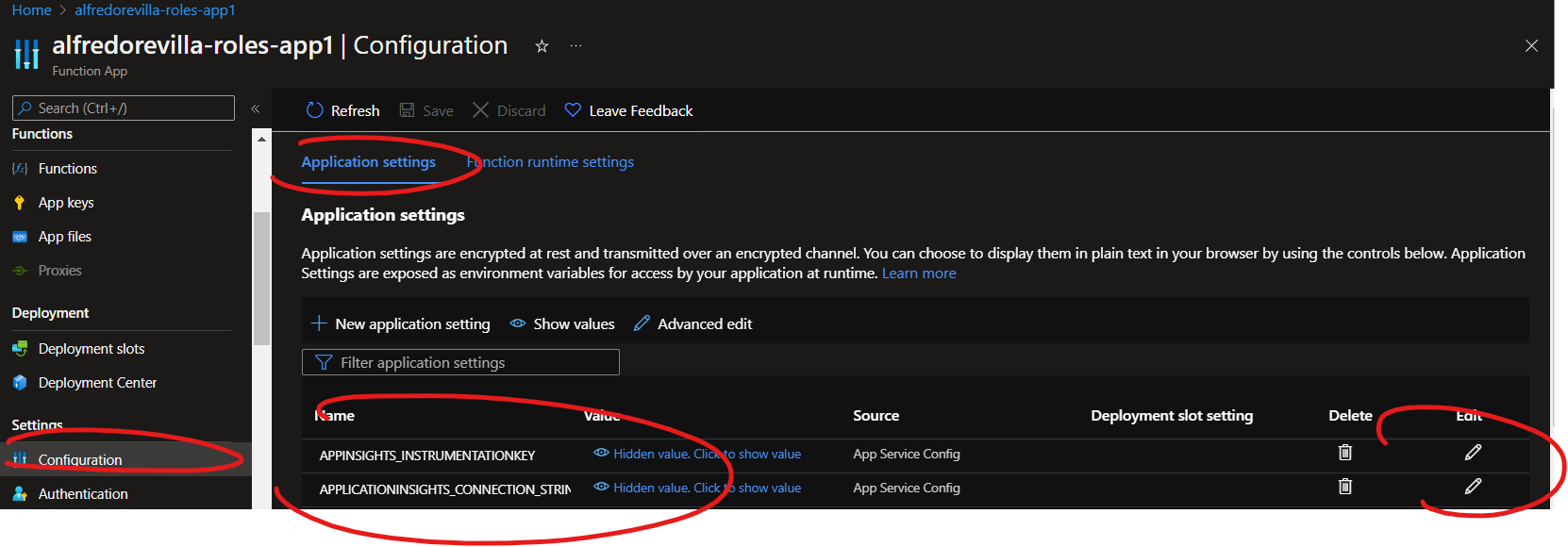The image size is (1568, 547).
Task: Add a New application setting
Action: click(400, 323)
